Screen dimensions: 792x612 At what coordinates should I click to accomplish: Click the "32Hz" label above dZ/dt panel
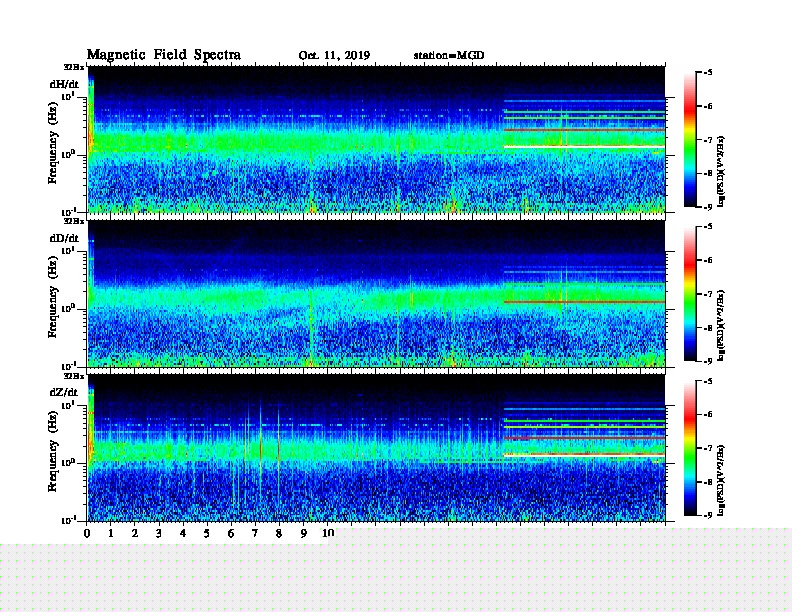tap(74, 376)
